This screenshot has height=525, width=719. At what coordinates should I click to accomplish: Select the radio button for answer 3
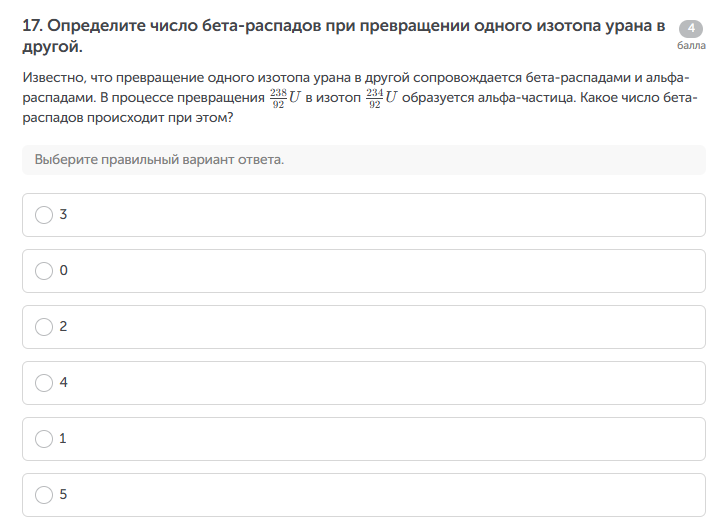click(44, 215)
